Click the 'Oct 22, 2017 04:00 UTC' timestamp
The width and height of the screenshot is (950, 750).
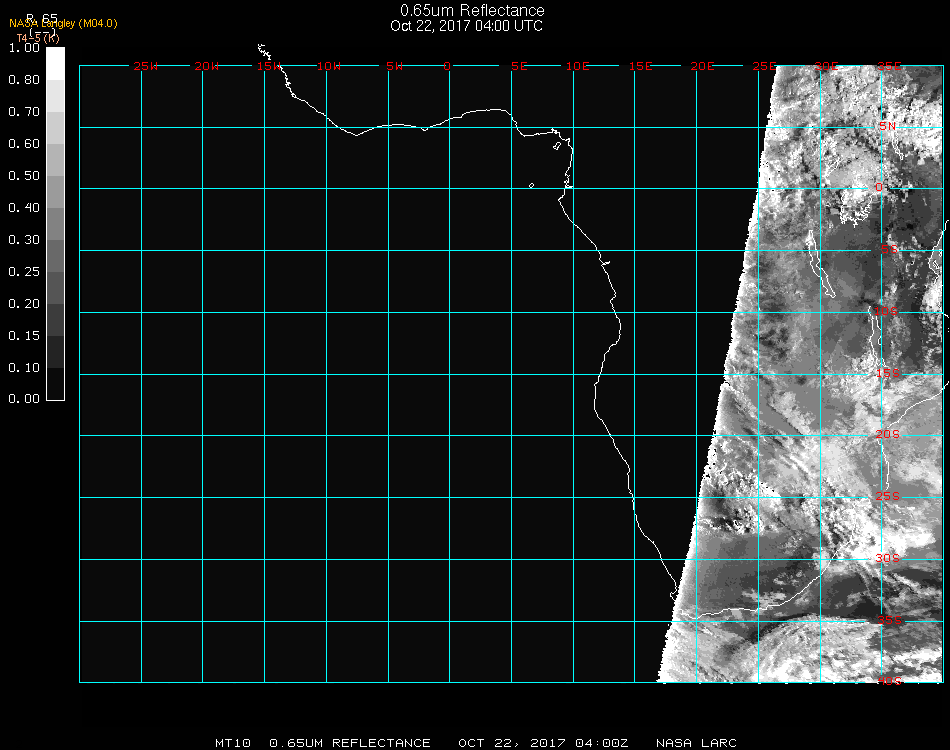(467, 26)
